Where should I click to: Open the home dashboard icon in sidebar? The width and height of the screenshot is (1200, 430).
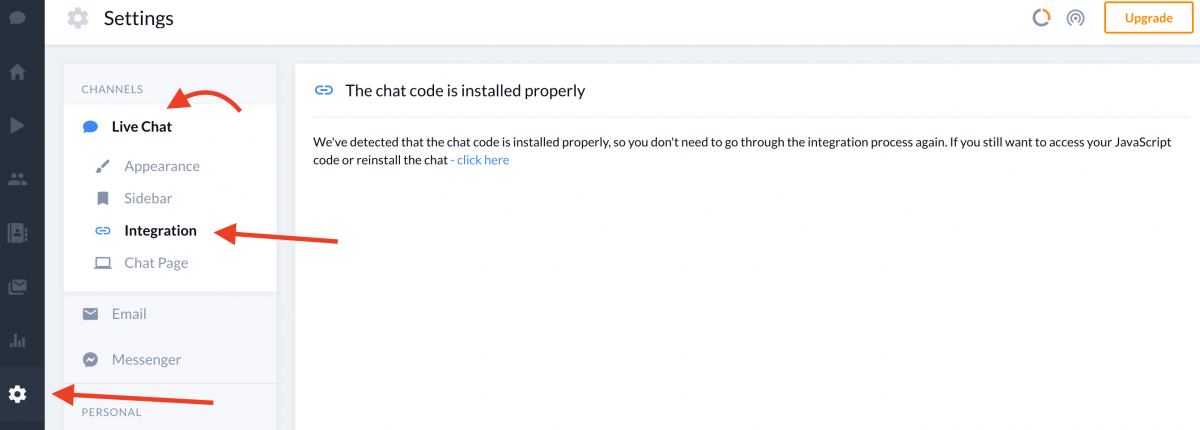point(17,72)
